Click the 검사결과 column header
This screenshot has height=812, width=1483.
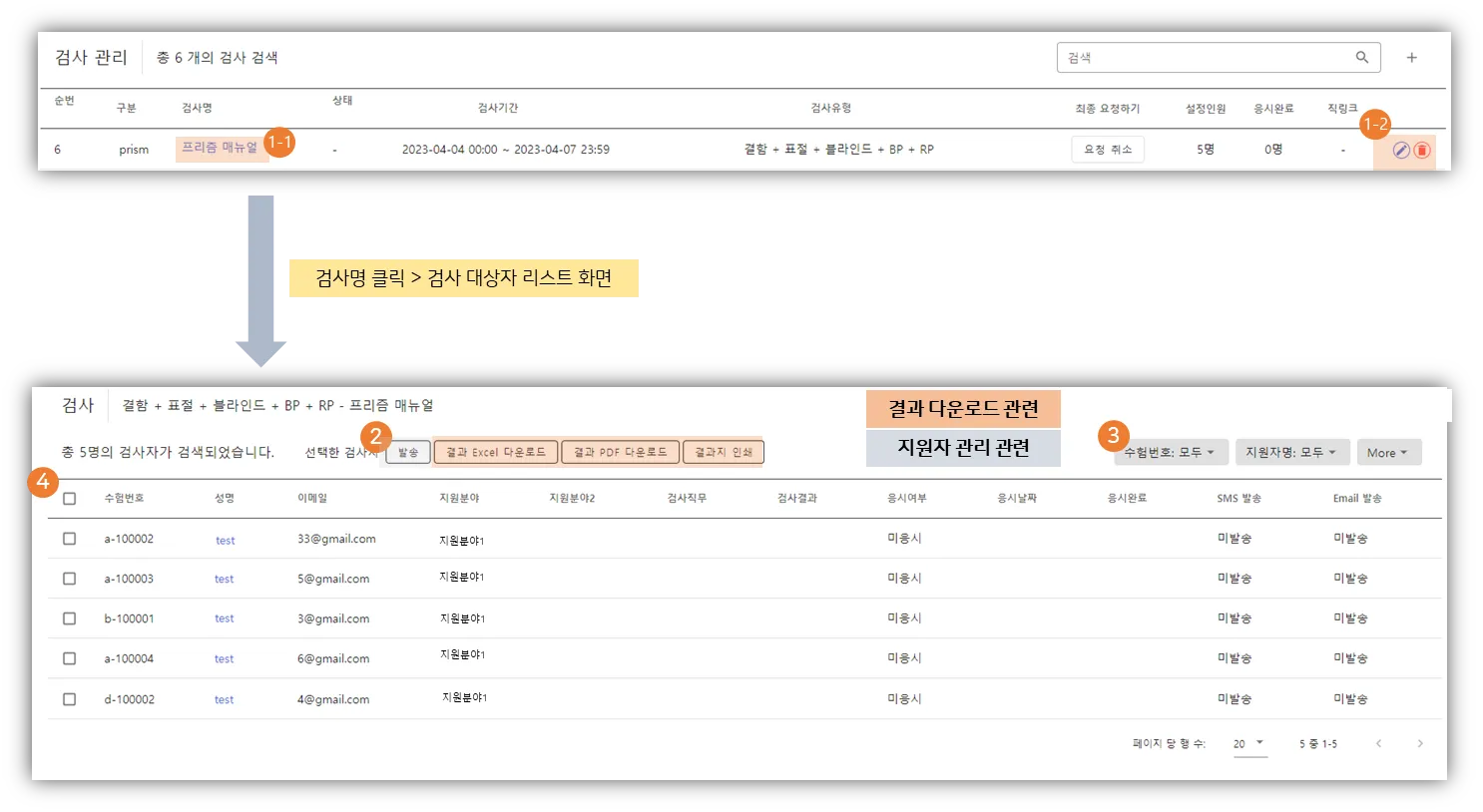pos(797,499)
